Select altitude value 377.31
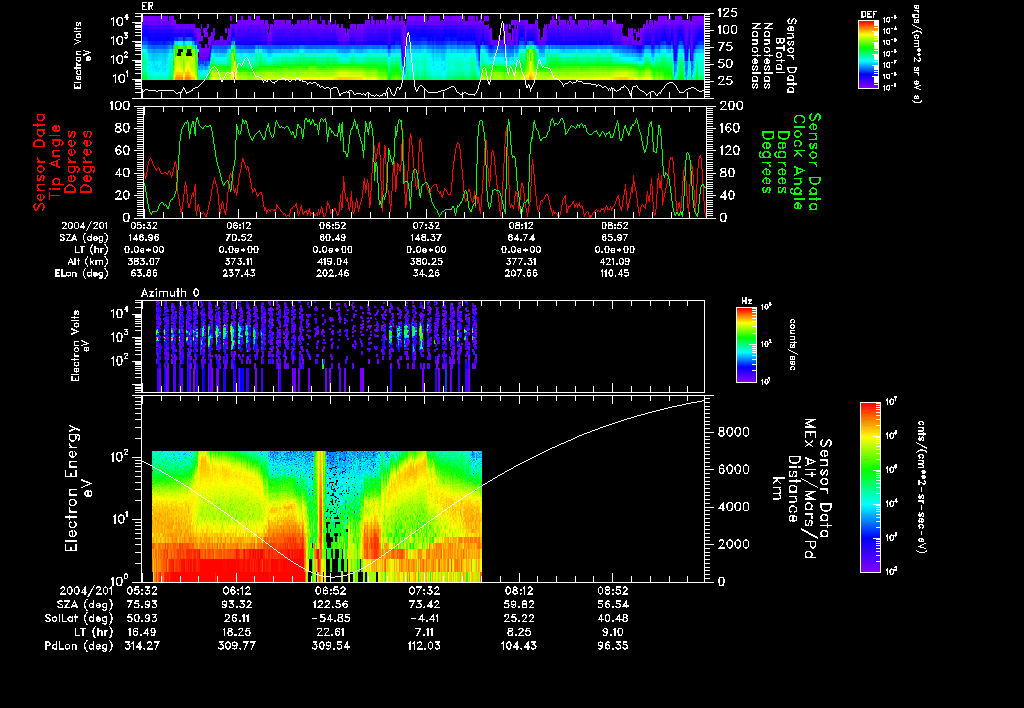 pyautogui.click(x=521, y=261)
